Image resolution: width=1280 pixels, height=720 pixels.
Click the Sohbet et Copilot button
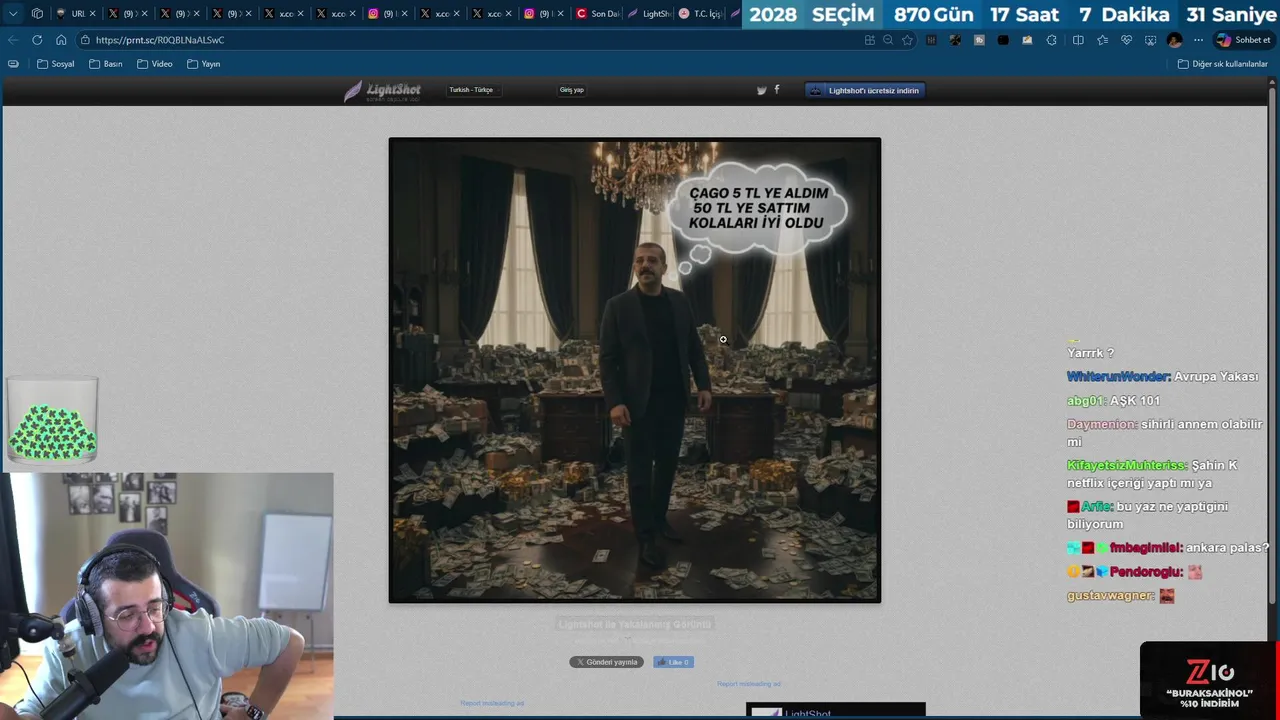coord(1243,40)
